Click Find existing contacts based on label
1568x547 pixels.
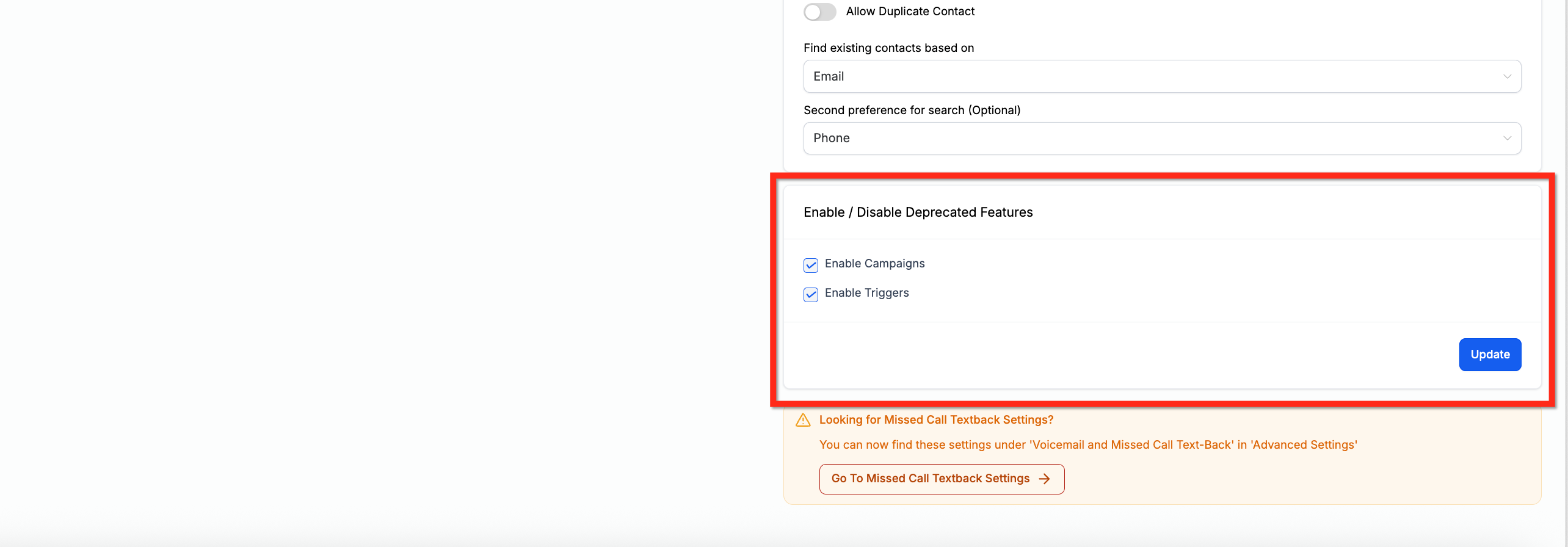[888, 48]
